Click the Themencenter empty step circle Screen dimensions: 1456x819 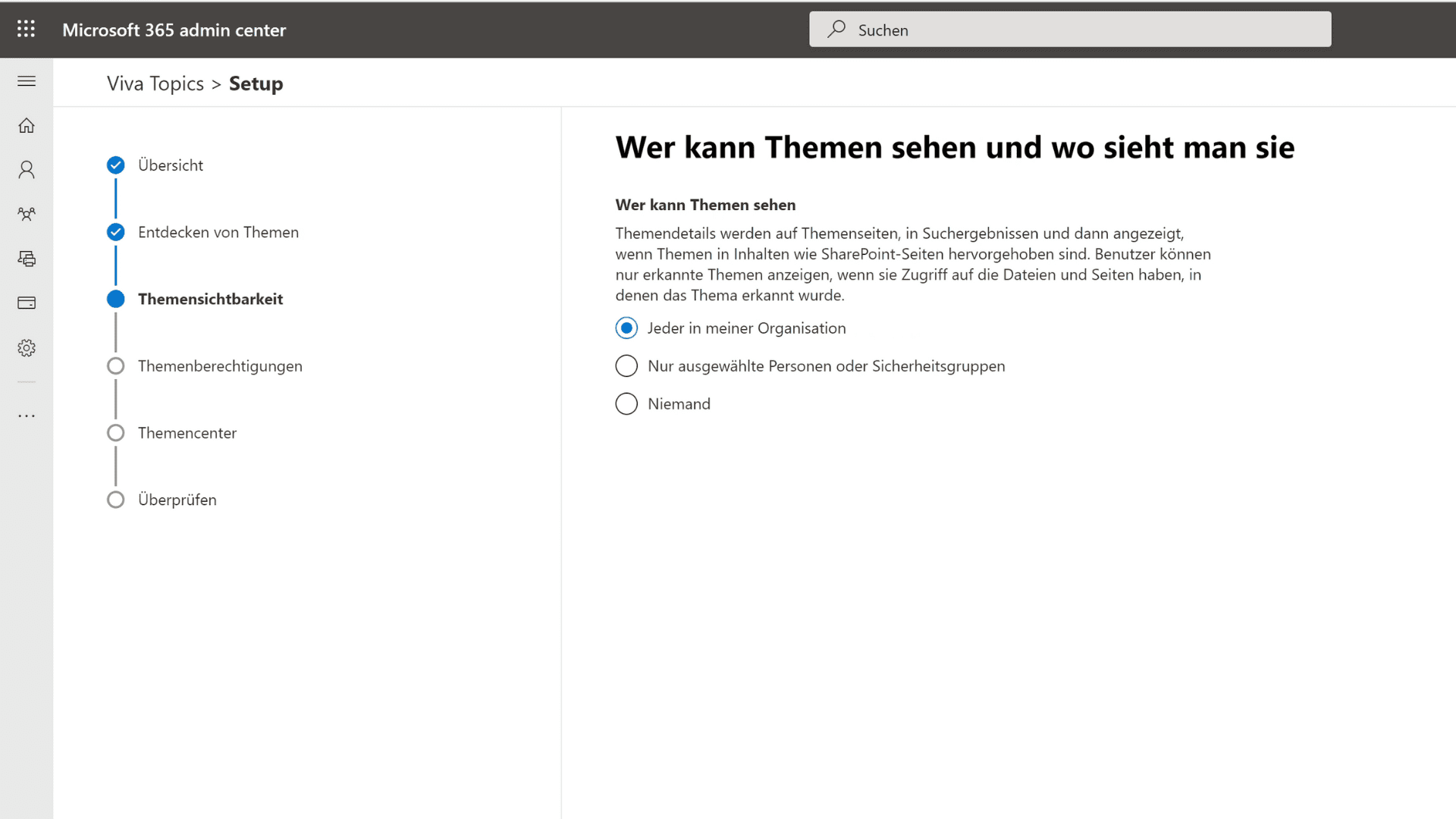click(116, 433)
